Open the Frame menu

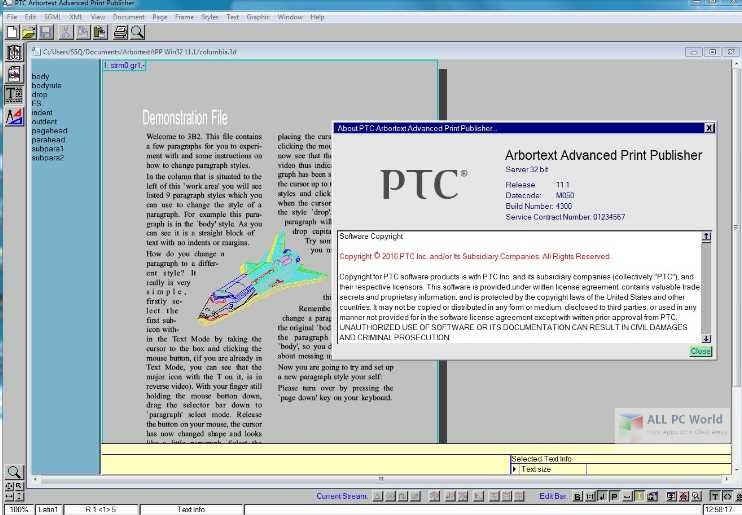tap(185, 17)
